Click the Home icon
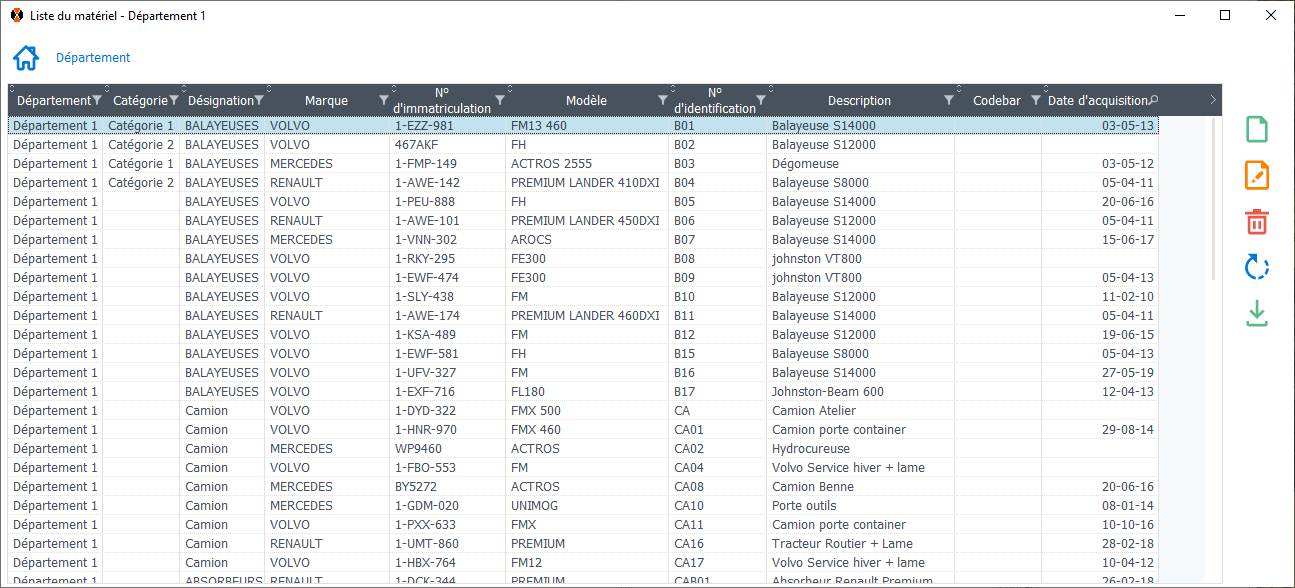The image size is (1295, 588). pos(26,58)
